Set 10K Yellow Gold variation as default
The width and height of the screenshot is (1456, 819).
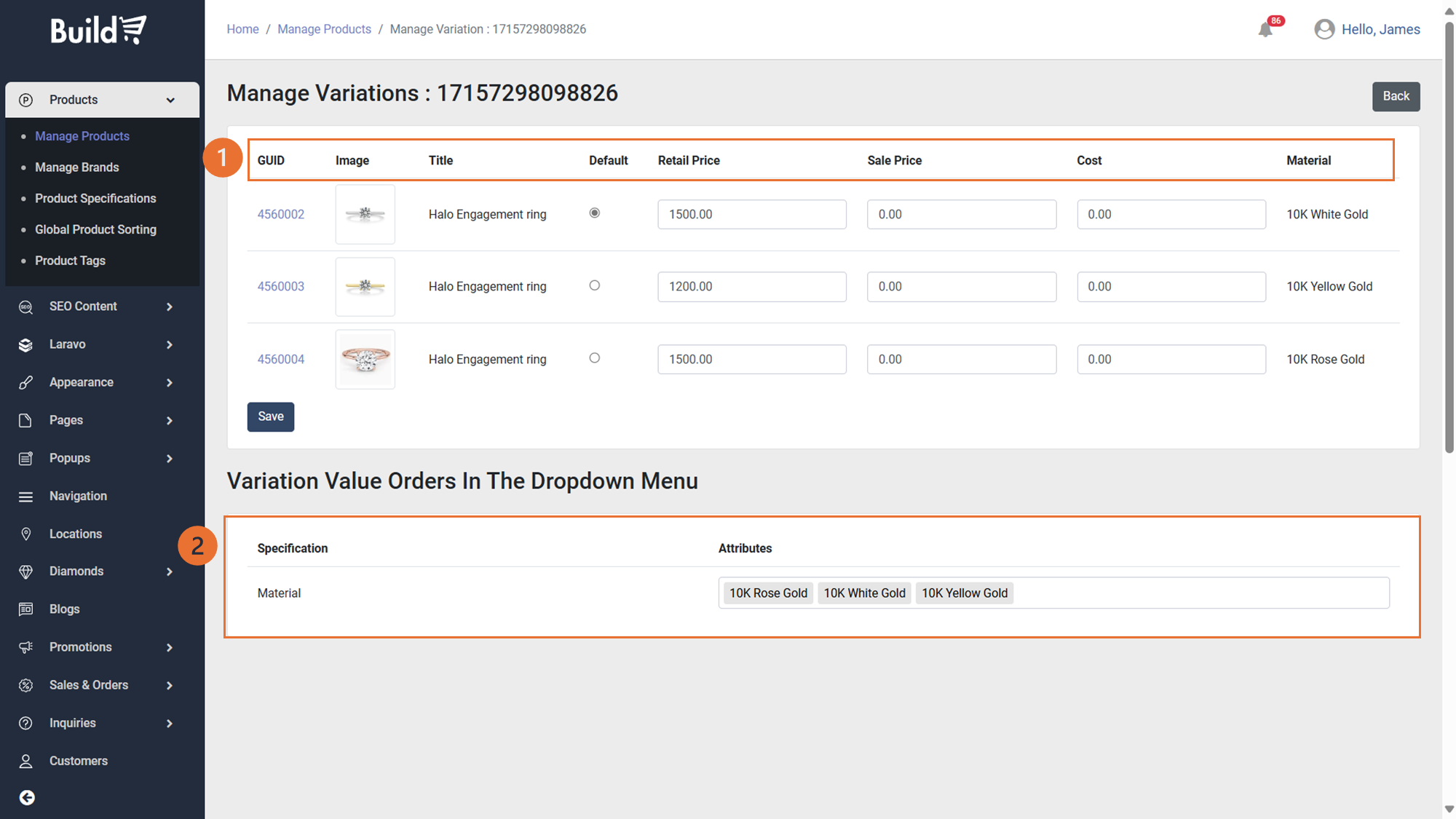595,285
